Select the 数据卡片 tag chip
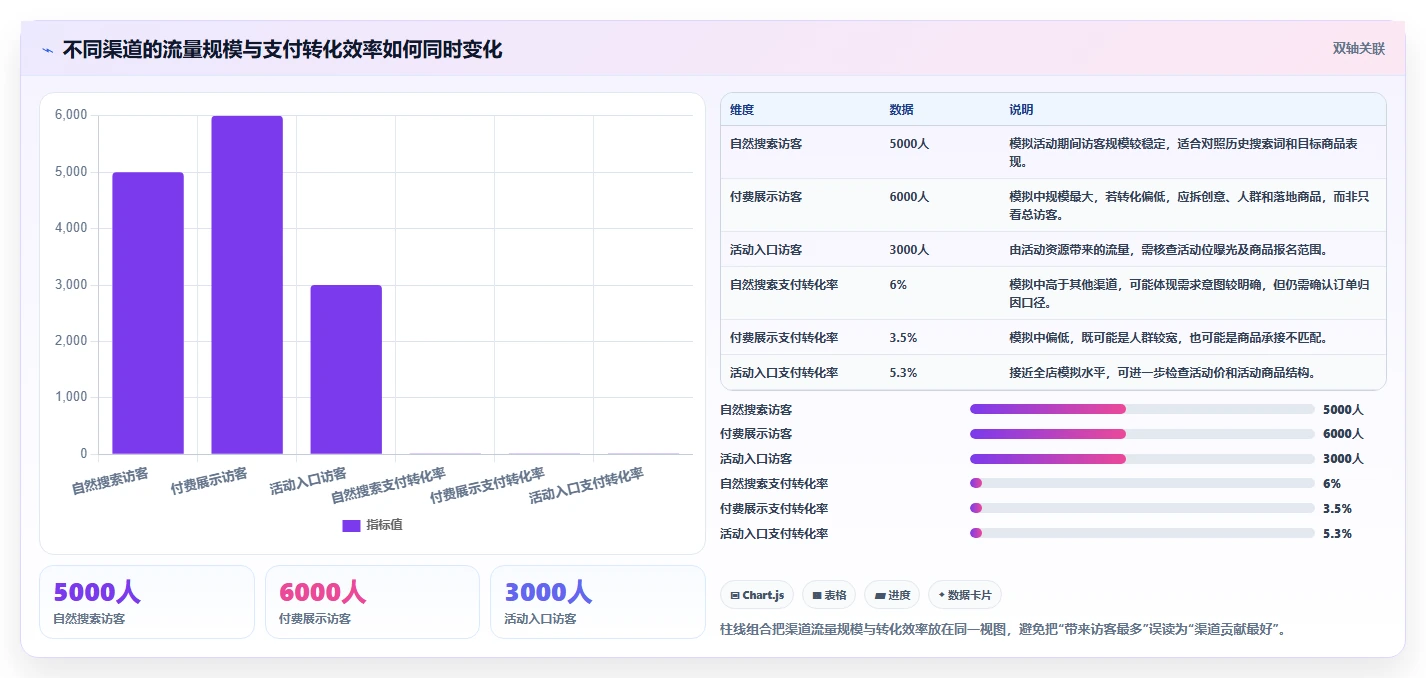The image size is (1426, 678). click(965, 595)
